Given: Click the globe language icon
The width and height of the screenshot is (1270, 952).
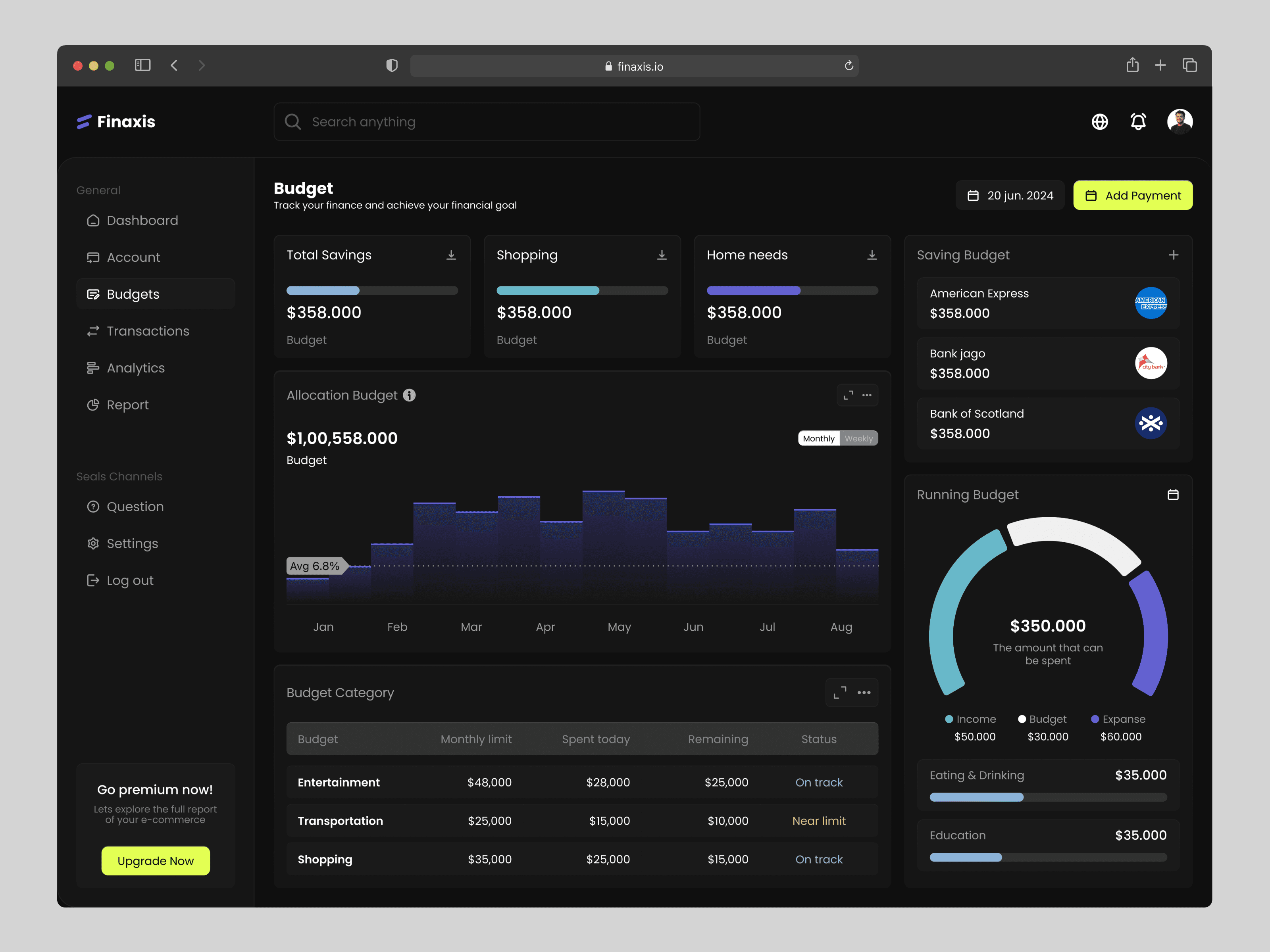Looking at the screenshot, I should click(x=1099, y=122).
